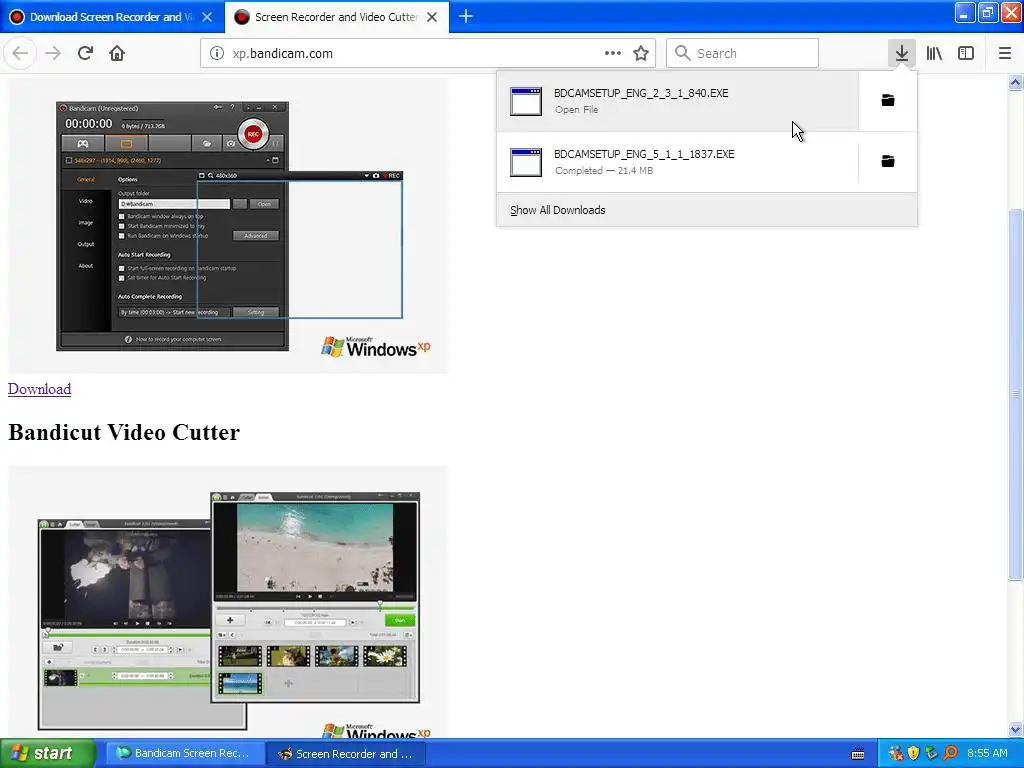Click the 8:55 AM taskbar clock
1024x768 pixels.
coord(987,753)
